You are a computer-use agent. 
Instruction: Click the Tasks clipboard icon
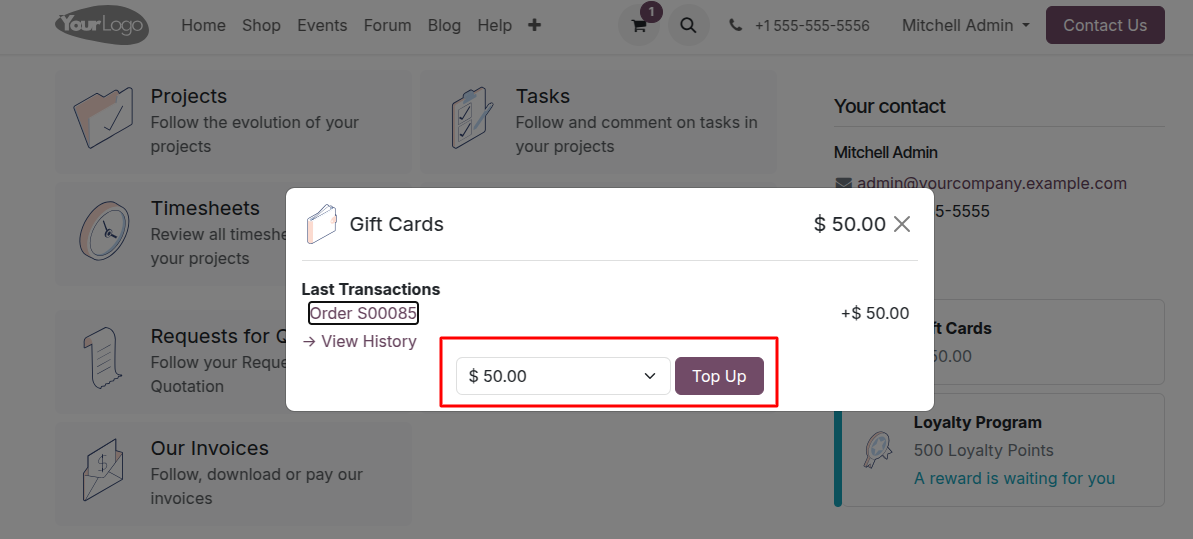point(472,119)
